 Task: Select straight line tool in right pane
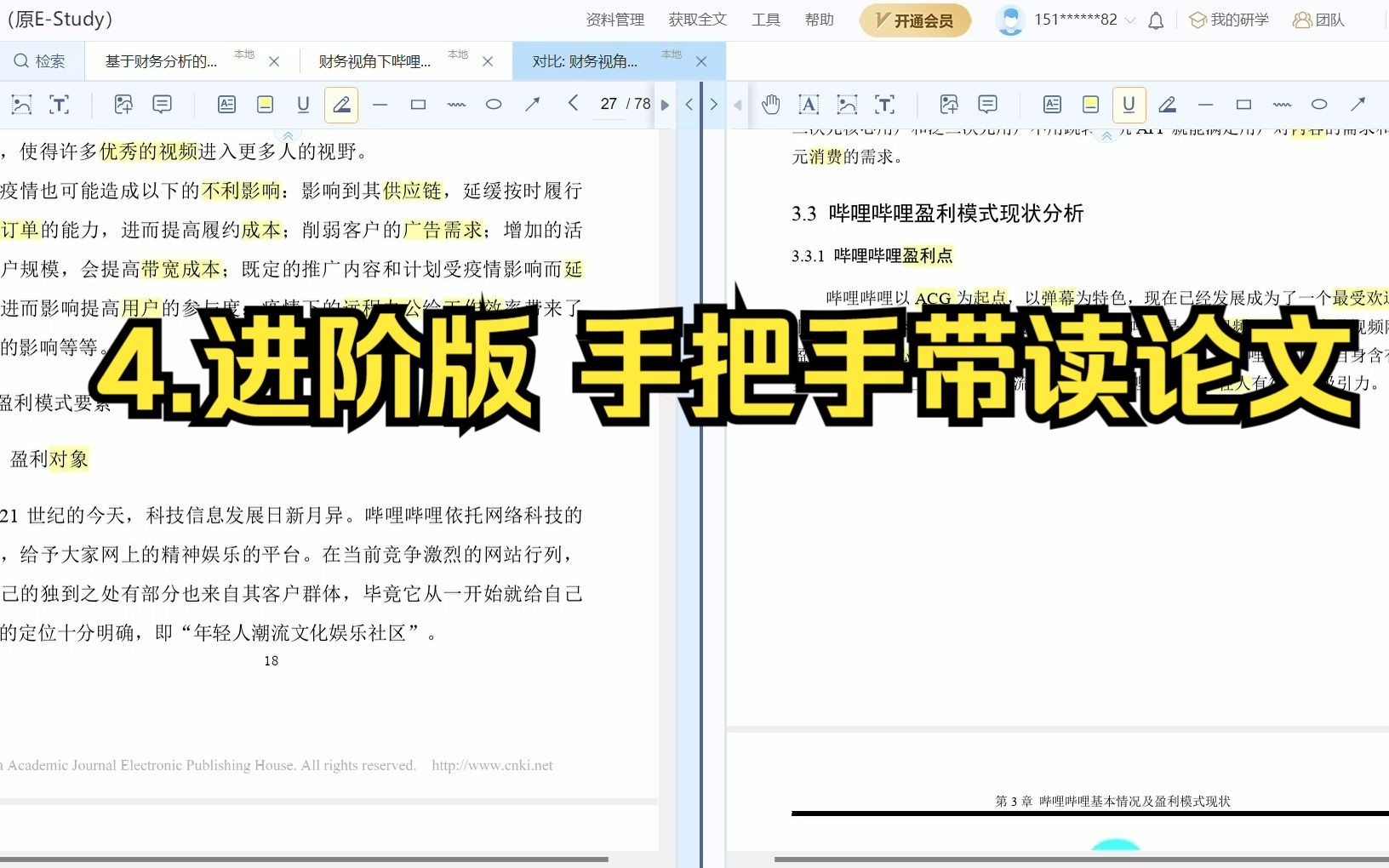point(1205,105)
